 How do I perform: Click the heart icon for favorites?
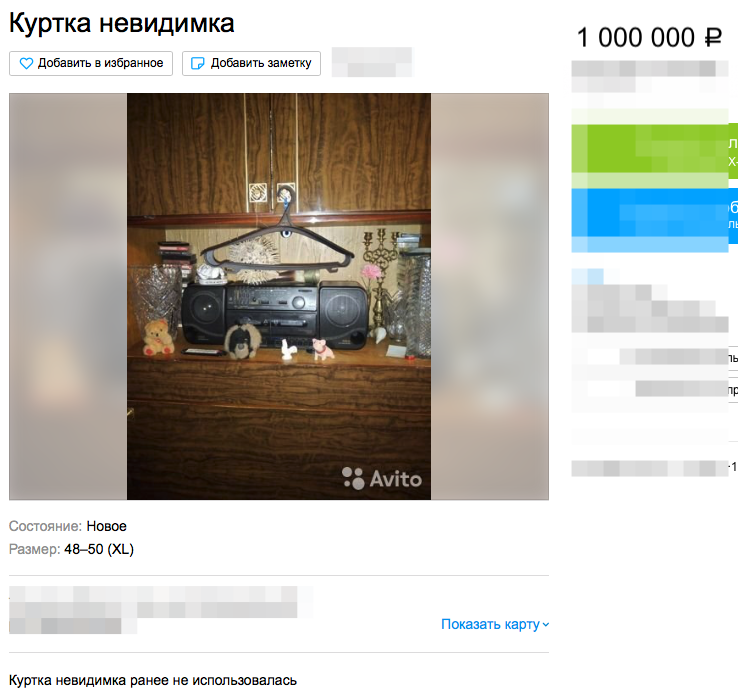pyautogui.click(x=26, y=63)
